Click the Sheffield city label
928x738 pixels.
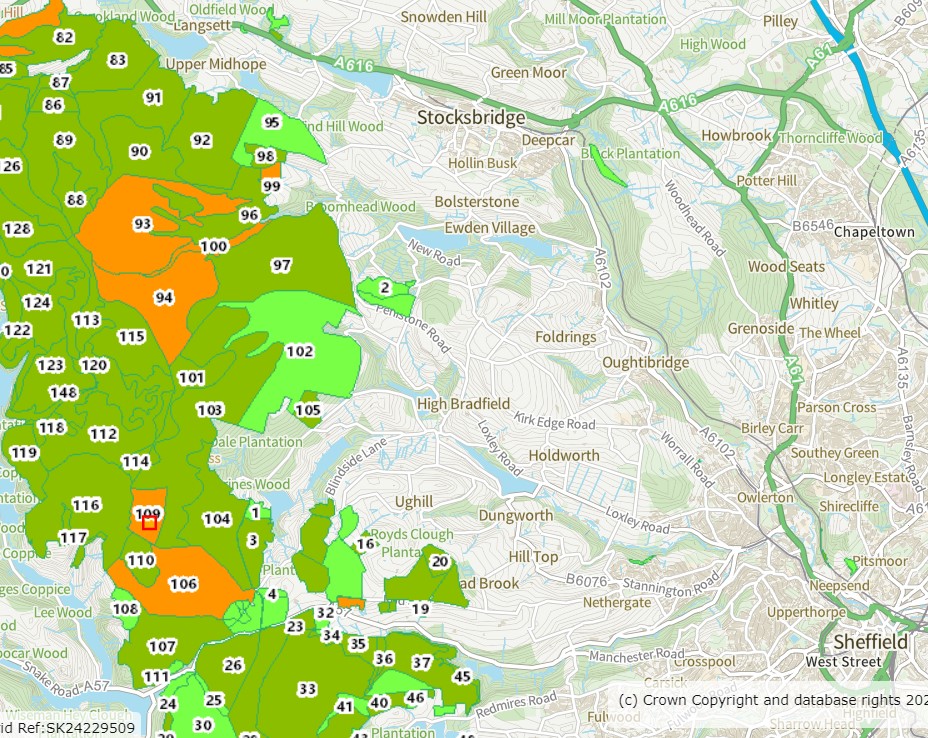coord(870,641)
